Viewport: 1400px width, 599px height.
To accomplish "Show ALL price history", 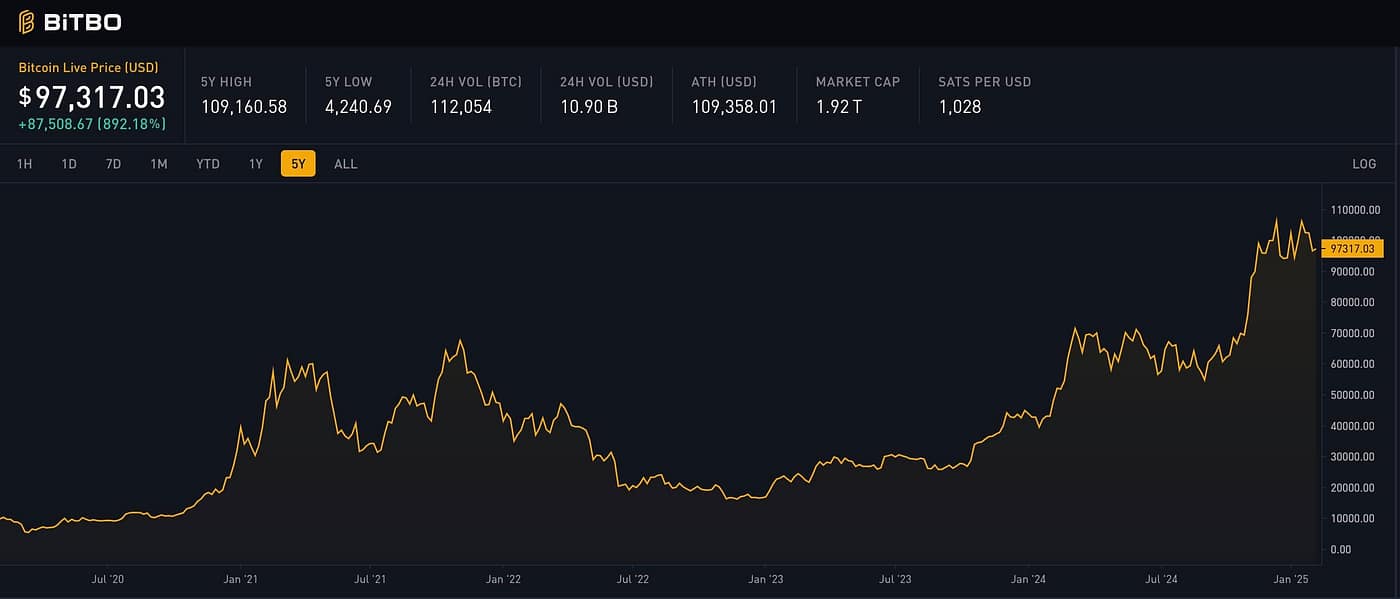I will (x=345, y=164).
